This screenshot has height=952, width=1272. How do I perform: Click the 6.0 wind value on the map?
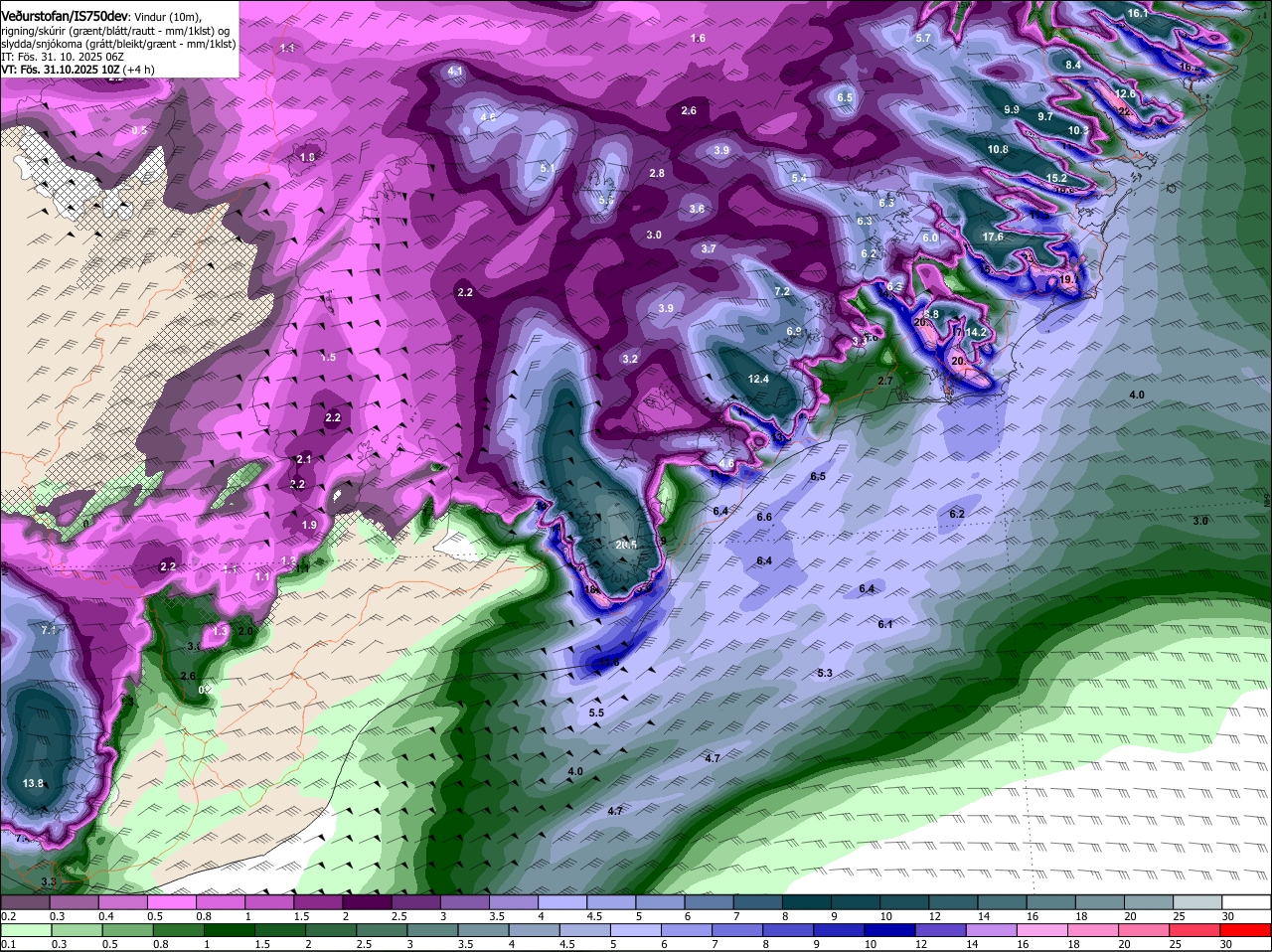[930, 238]
